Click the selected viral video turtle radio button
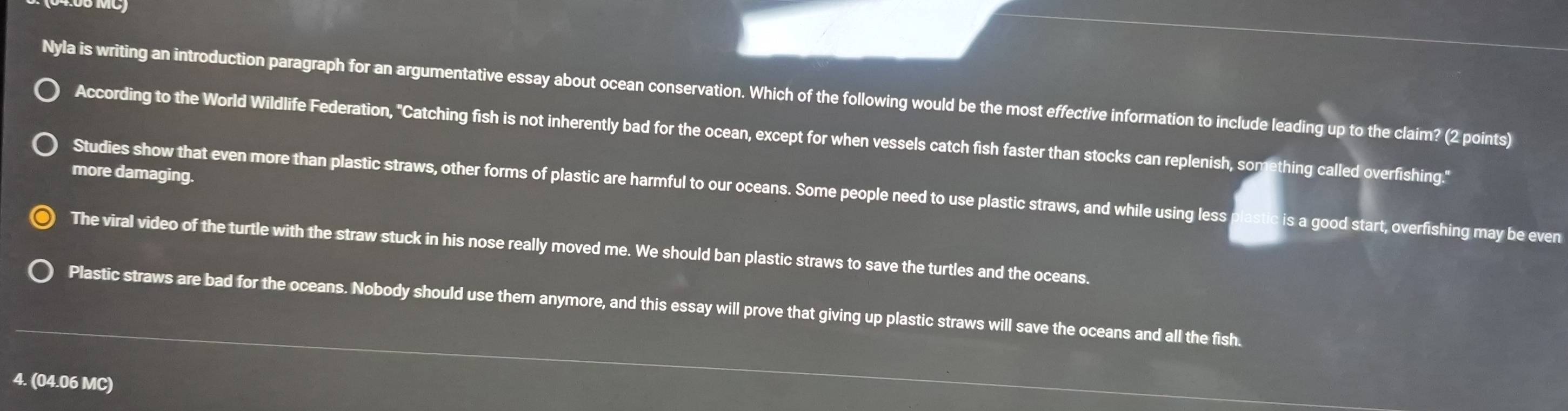The image size is (1568, 411). click(x=43, y=218)
